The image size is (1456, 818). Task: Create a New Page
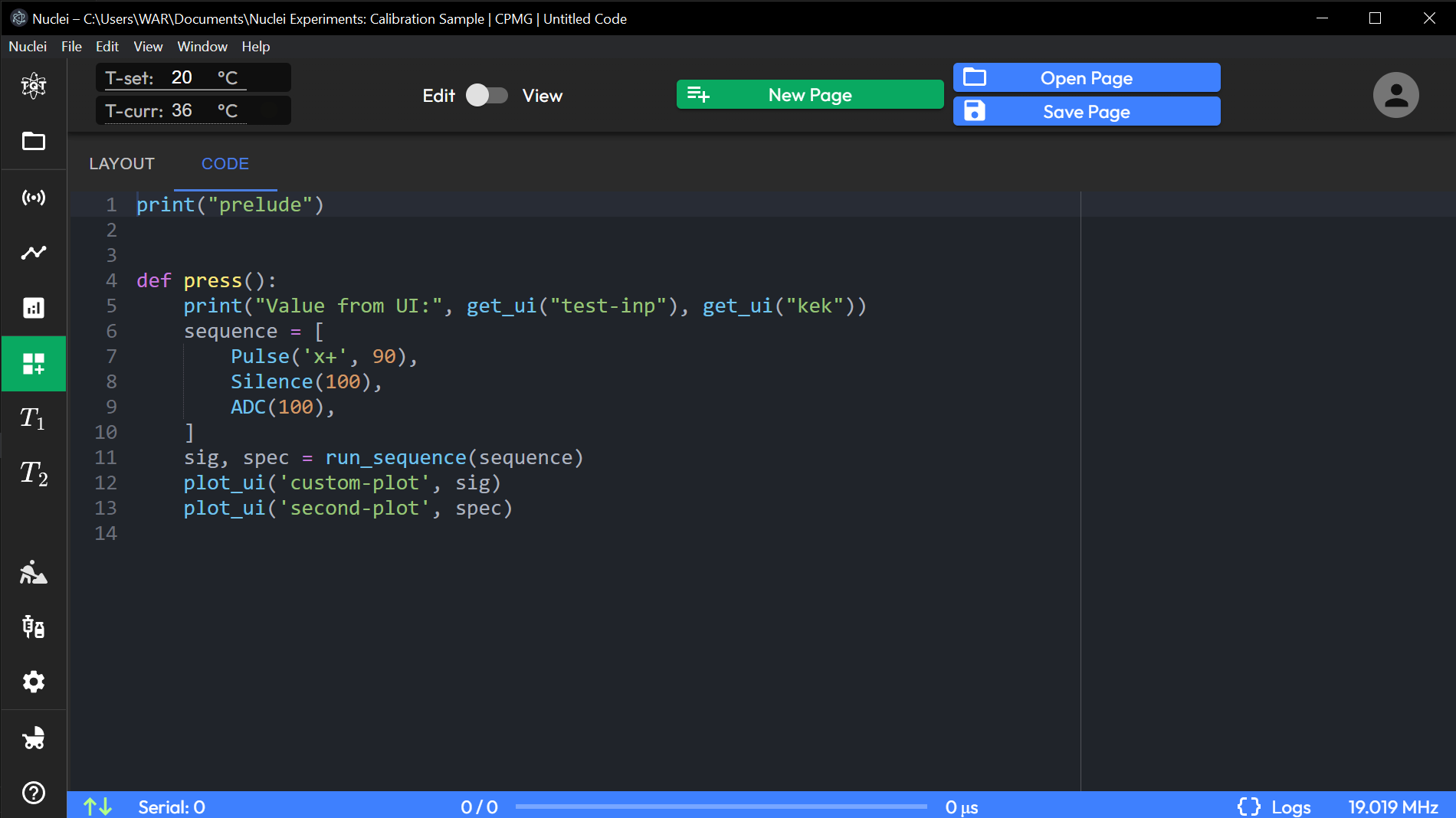810,95
